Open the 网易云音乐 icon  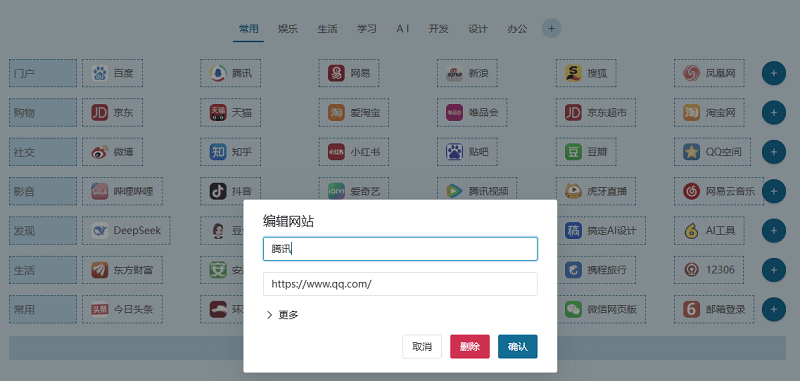691,191
